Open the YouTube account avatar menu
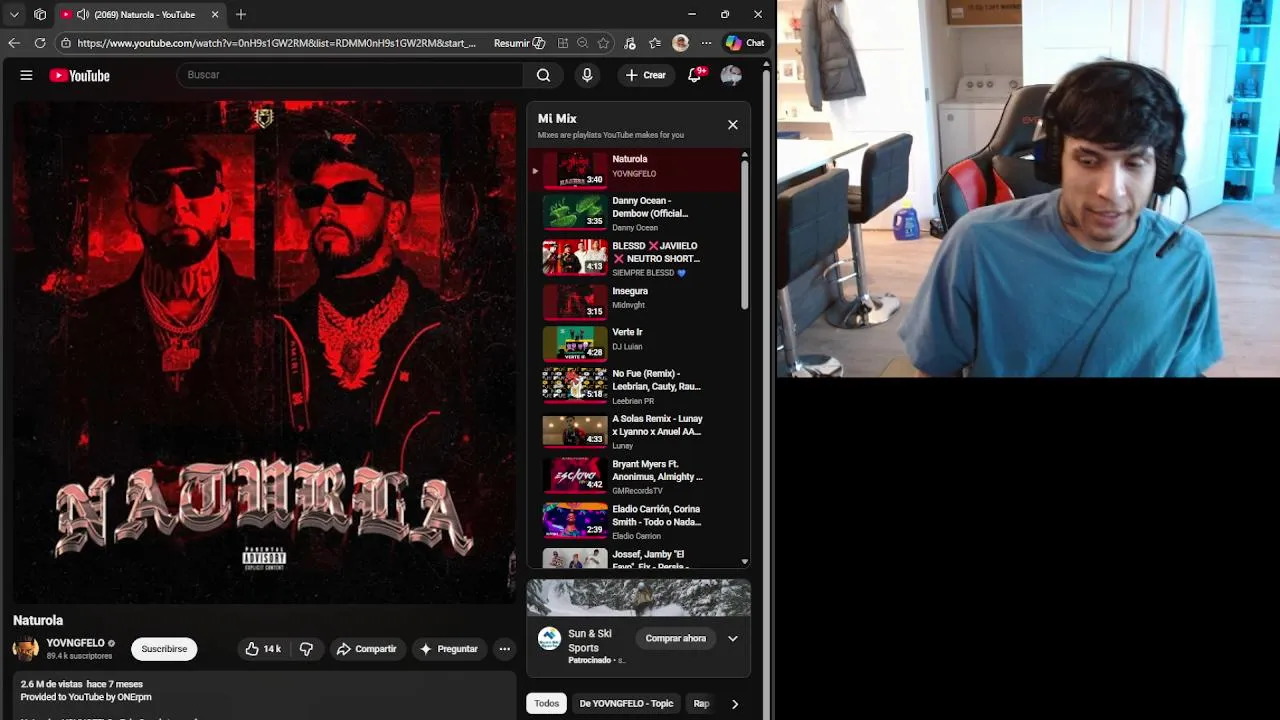 (731, 75)
